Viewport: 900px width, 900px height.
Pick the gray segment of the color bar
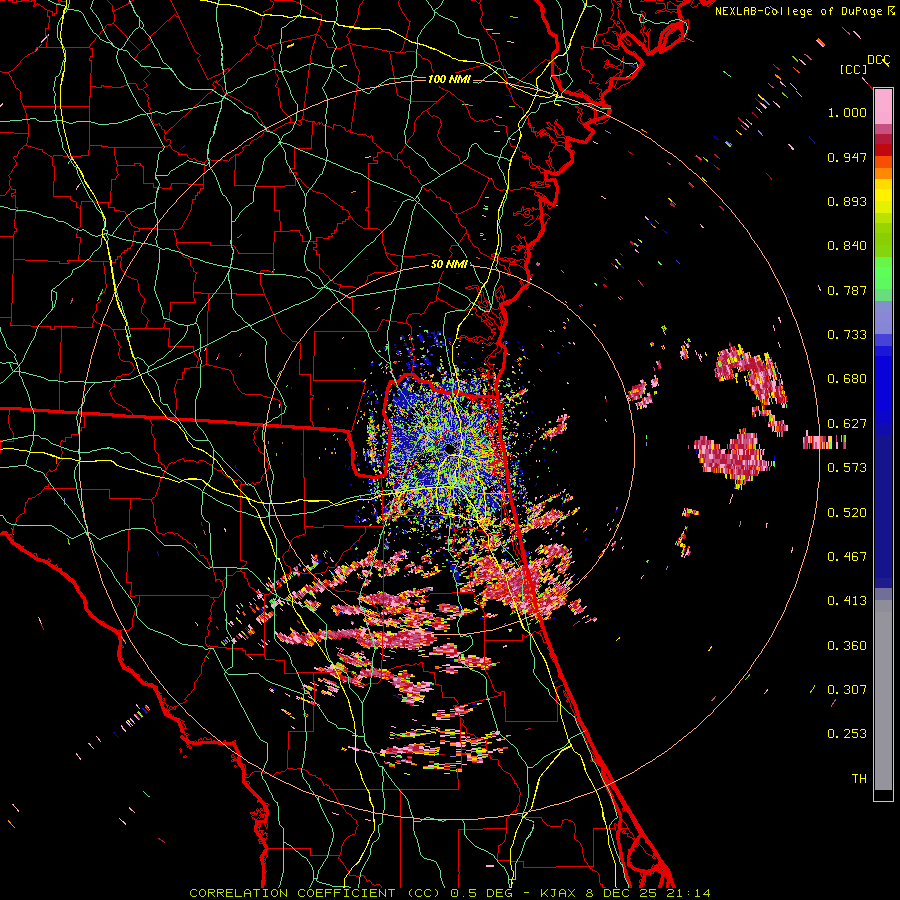point(883,695)
